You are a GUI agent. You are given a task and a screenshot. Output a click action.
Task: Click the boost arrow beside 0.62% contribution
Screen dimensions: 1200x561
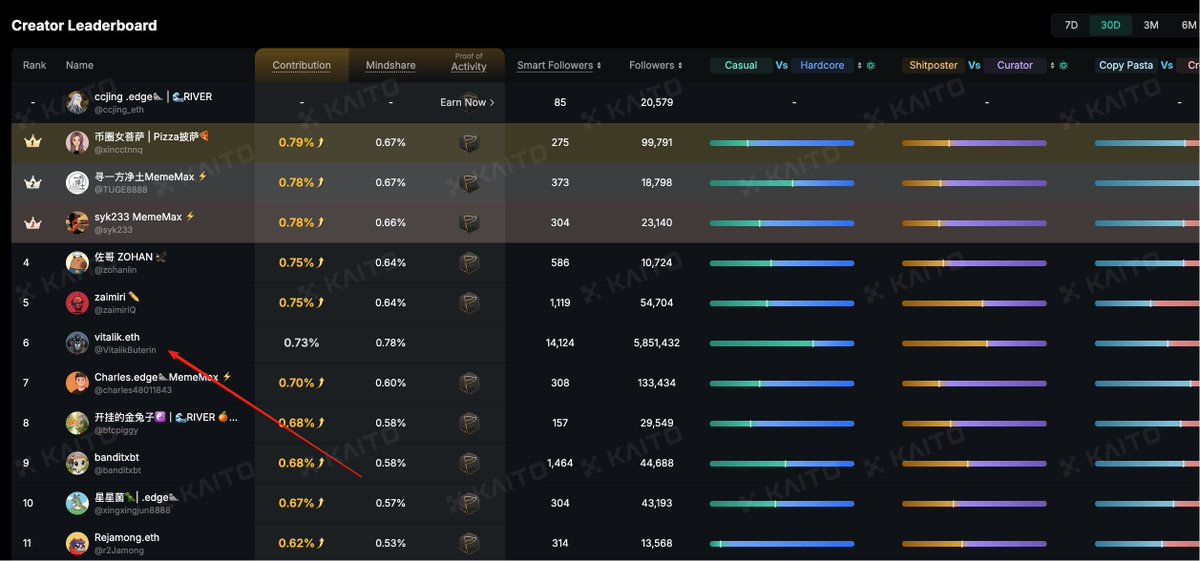[x=321, y=543]
